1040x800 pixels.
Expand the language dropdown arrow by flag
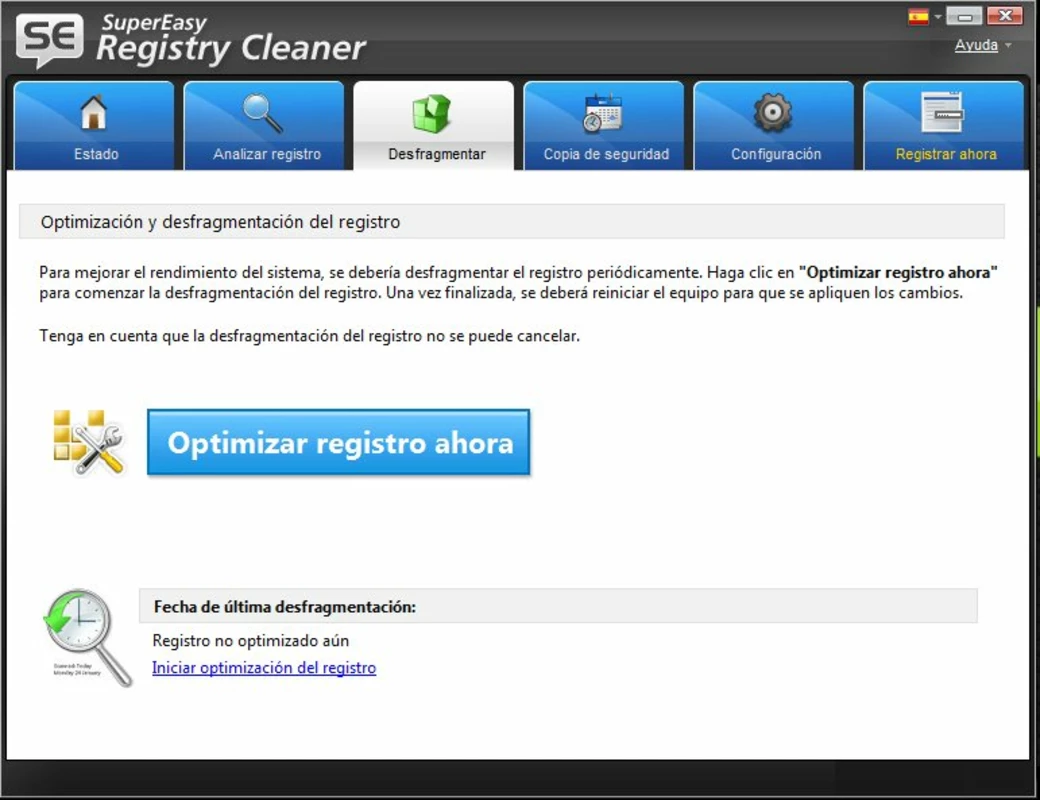tap(937, 17)
